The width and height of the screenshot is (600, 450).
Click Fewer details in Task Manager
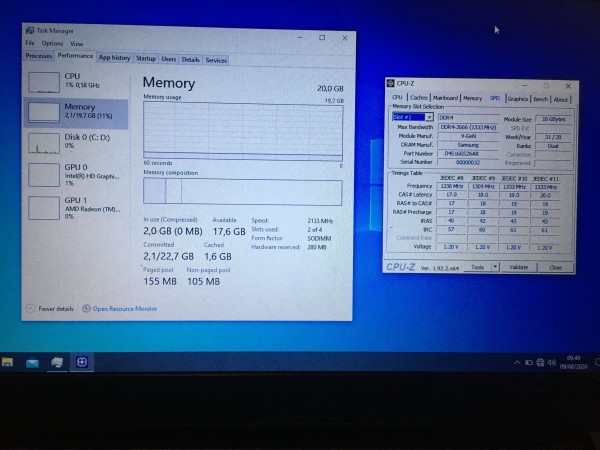(56, 308)
